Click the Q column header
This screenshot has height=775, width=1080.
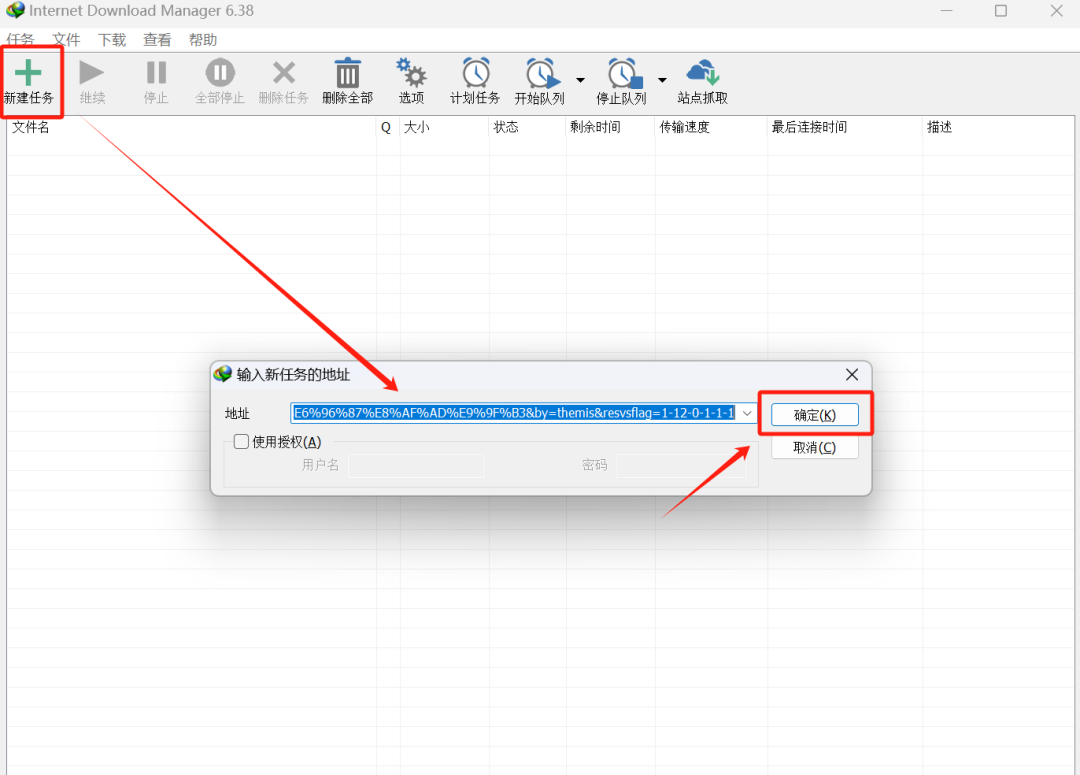(388, 127)
